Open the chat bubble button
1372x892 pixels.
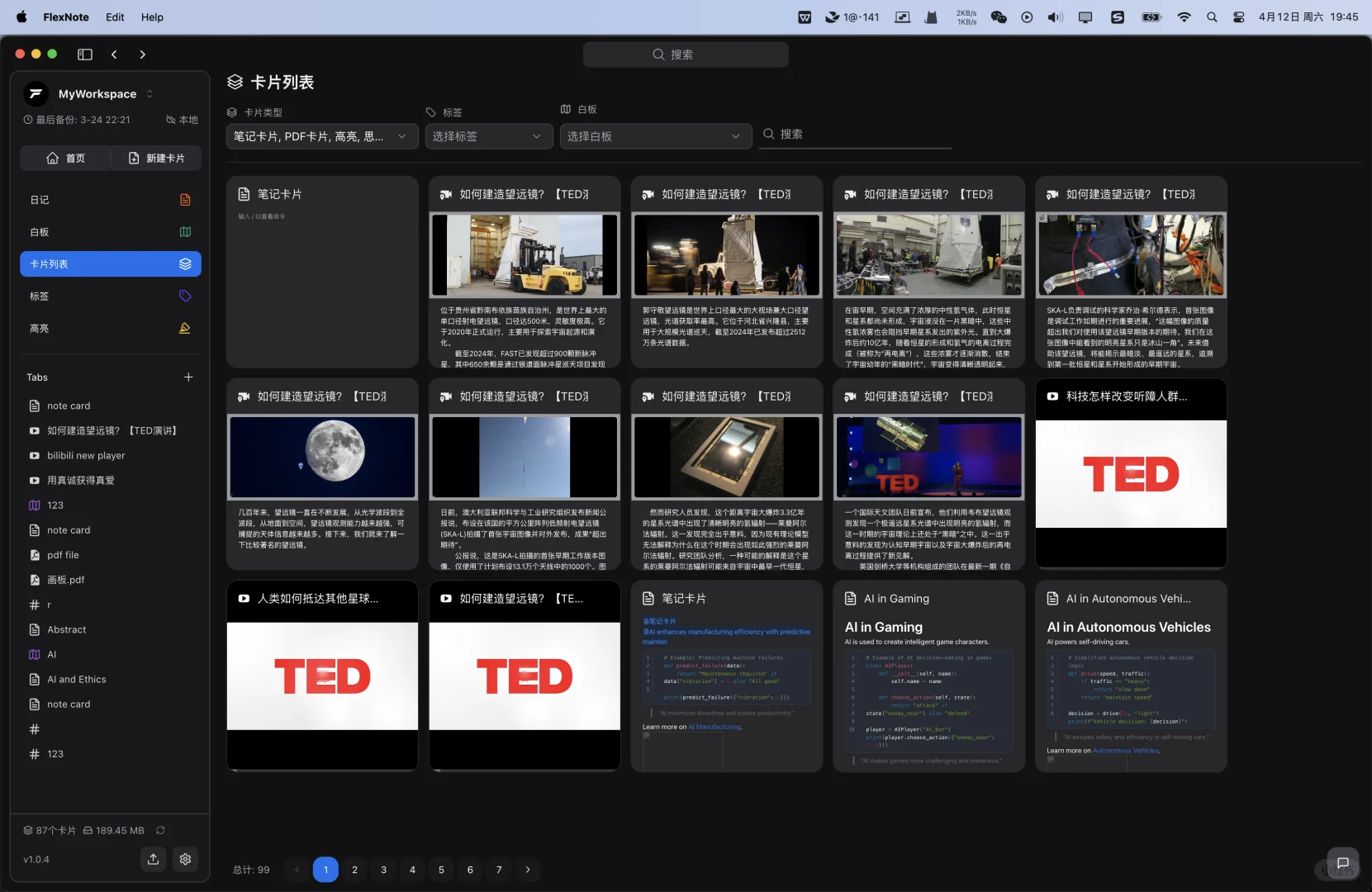pyautogui.click(x=1343, y=863)
